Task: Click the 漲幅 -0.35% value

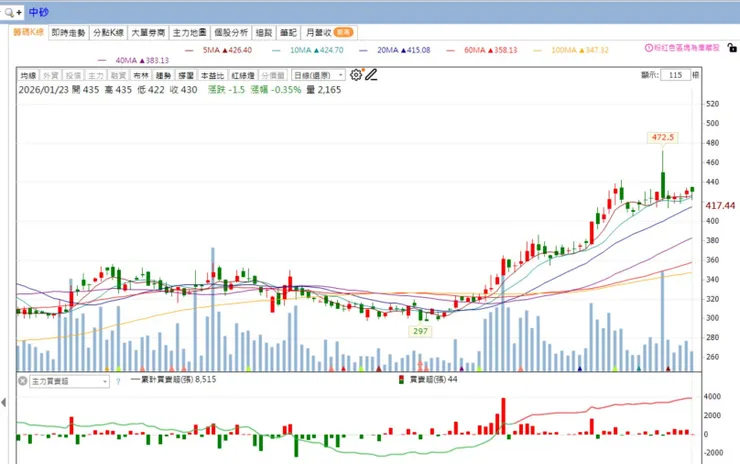Action: click(276, 90)
